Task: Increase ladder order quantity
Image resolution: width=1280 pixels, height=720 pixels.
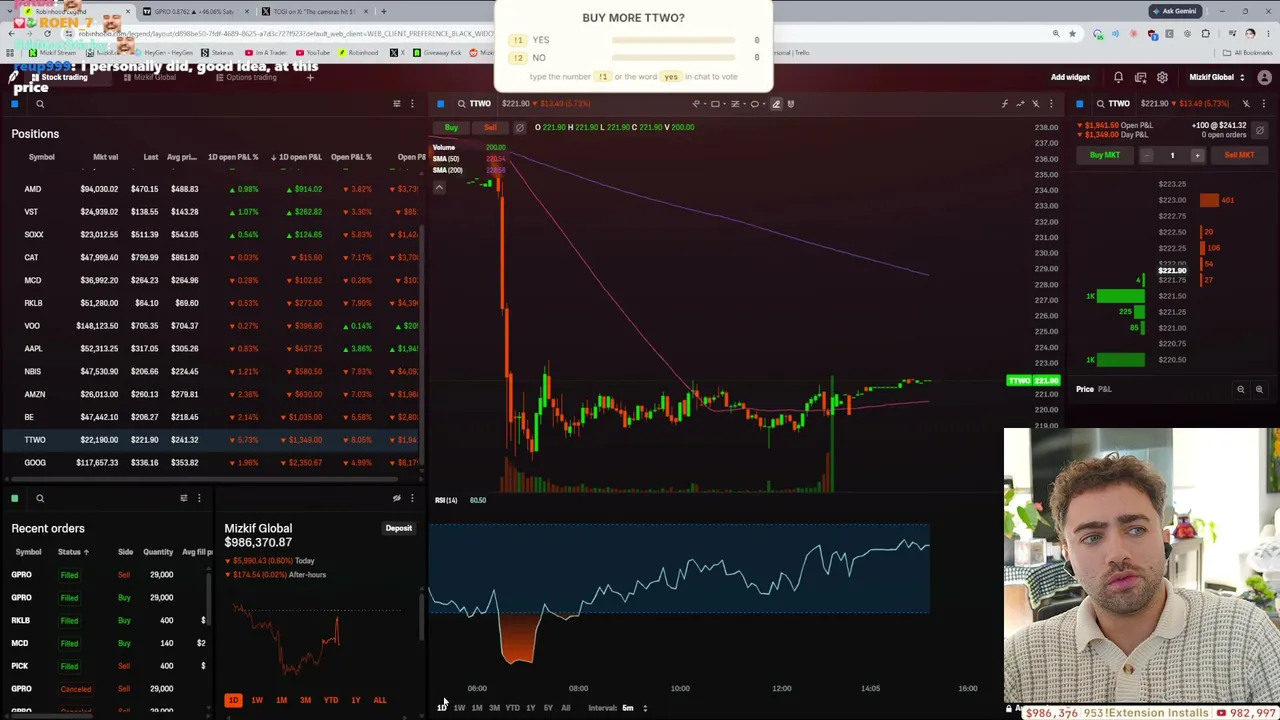Action: pyautogui.click(x=1197, y=155)
